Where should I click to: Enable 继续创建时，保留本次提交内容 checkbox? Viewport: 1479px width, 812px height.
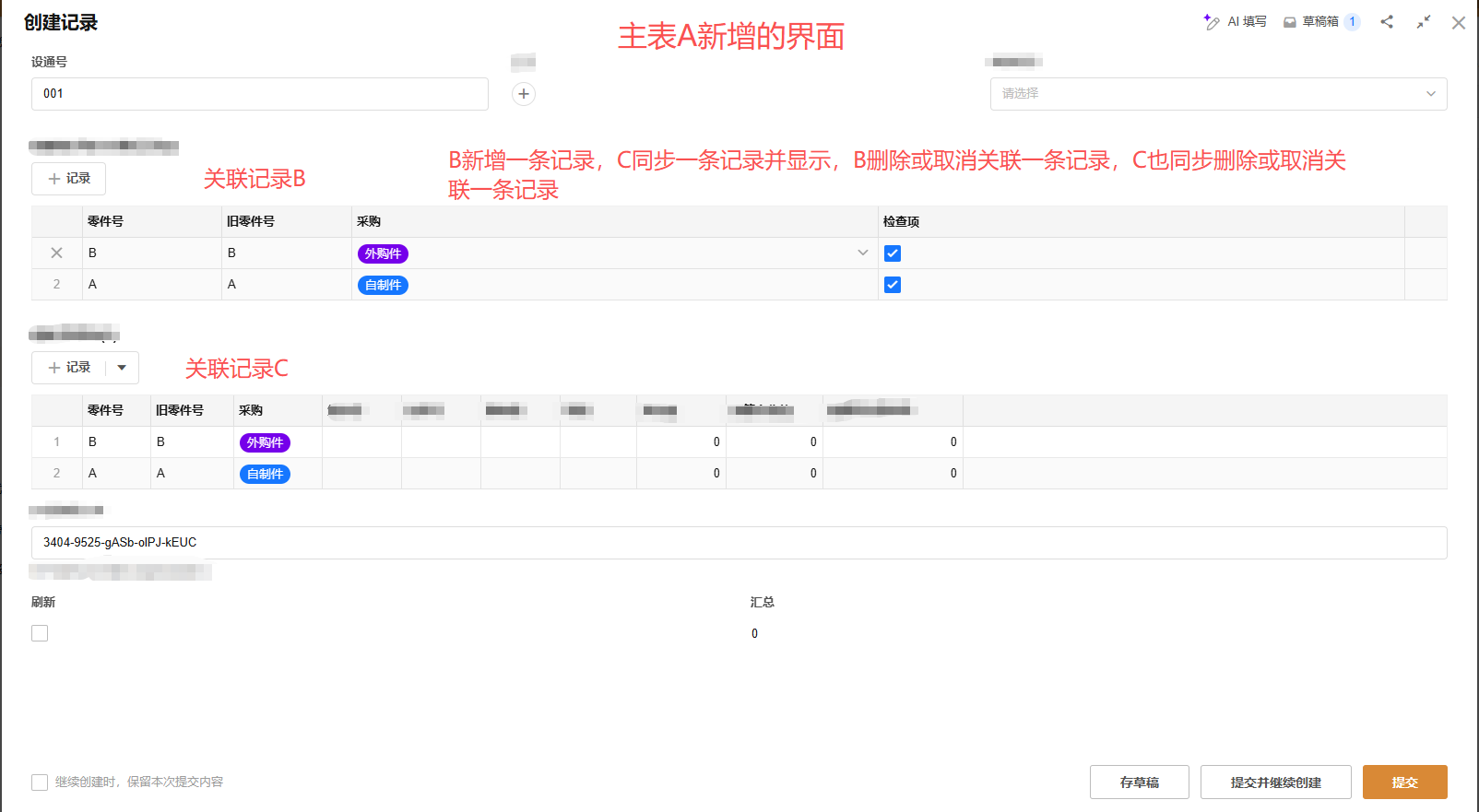40,783
